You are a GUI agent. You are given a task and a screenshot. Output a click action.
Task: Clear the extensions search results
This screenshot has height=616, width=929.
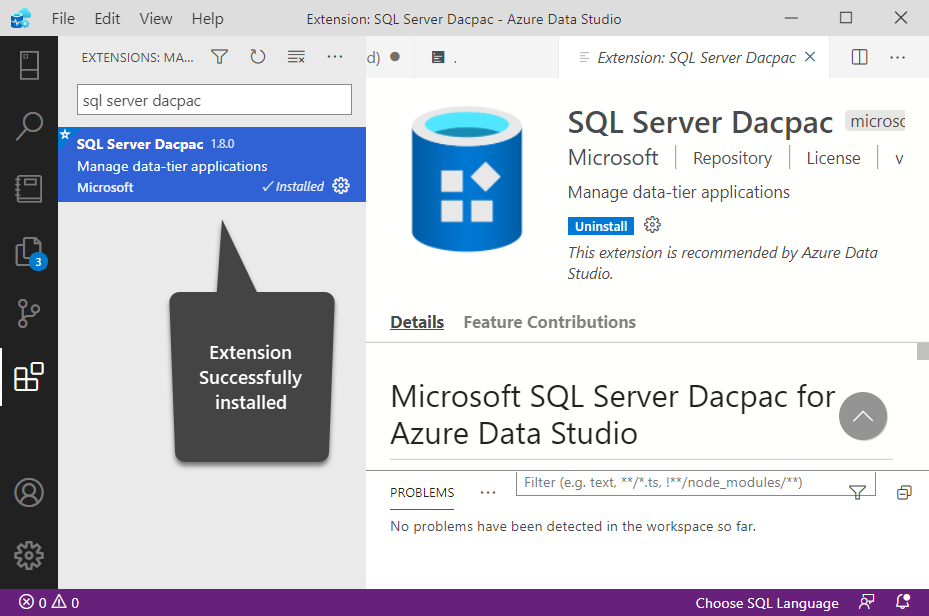pyautogui.click(x=296, y=57)
